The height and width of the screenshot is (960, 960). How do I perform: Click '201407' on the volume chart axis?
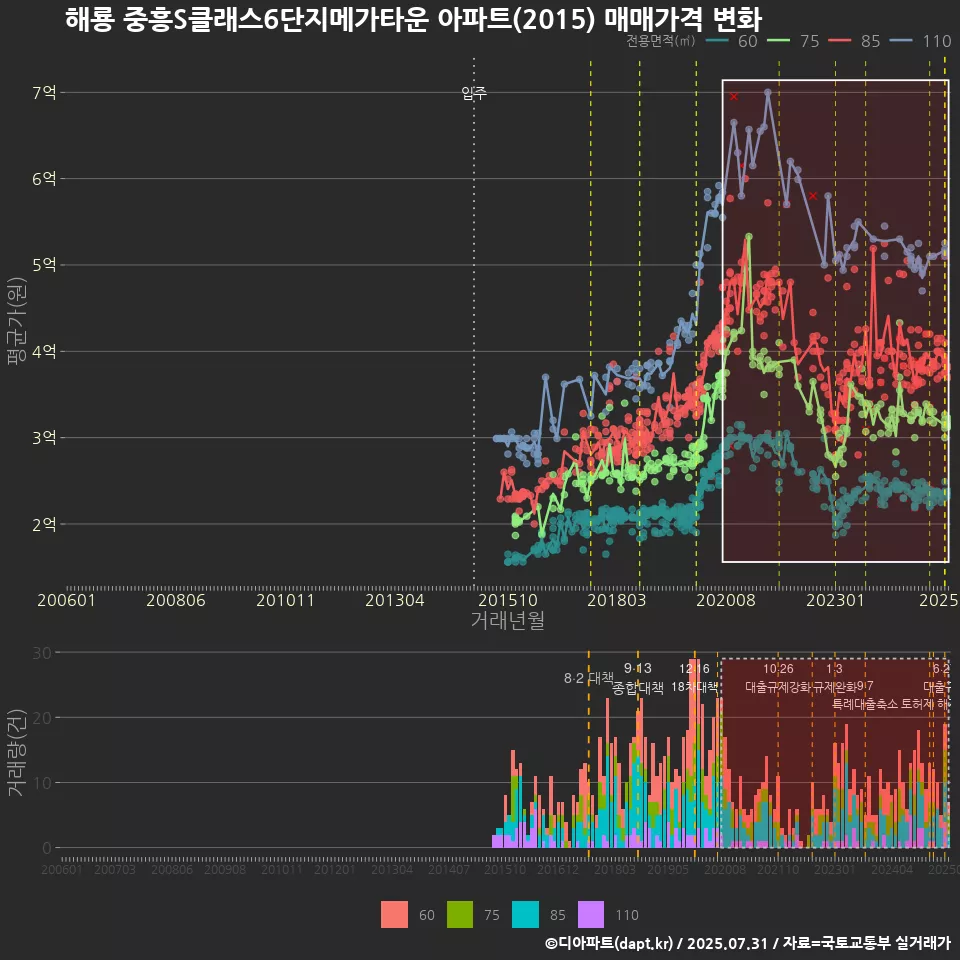pos(449,869)
